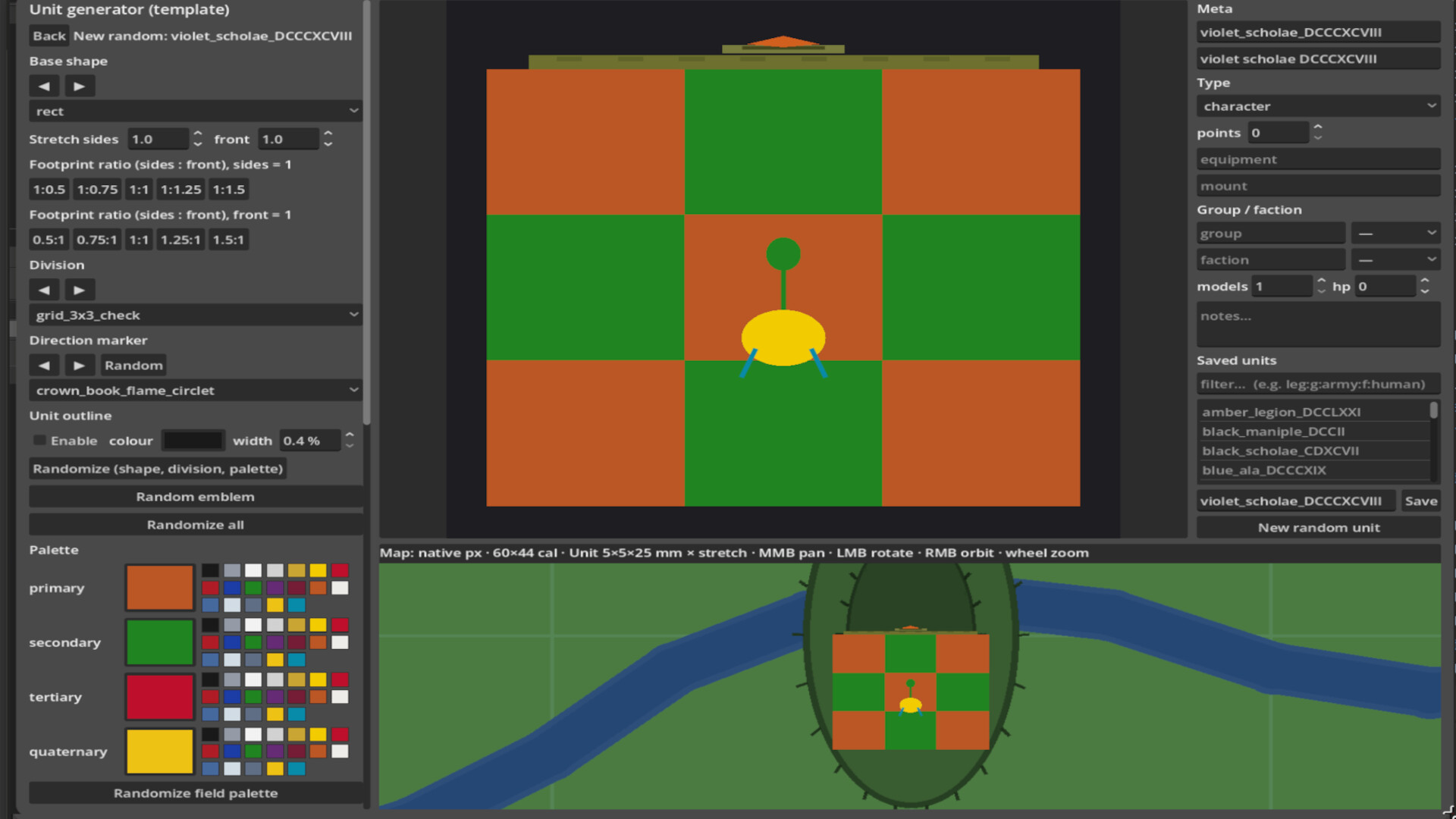Click the previous Base shape arrow
The height and width of the screenshot is (819, 1456).
(44, 86)
